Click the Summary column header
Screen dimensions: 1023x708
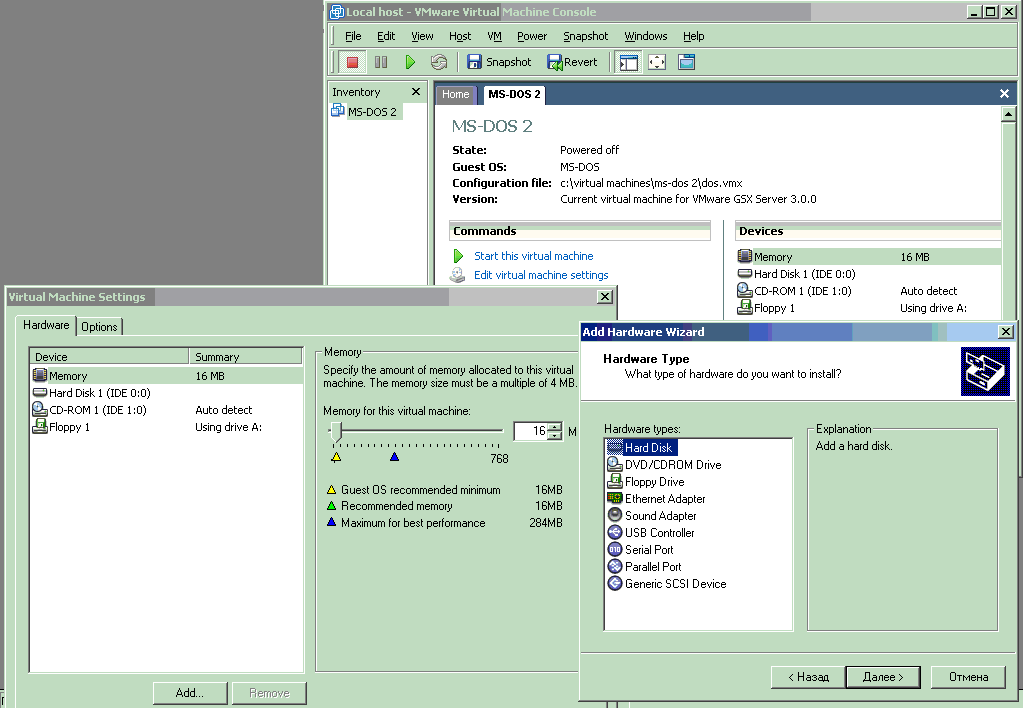pyautogui.click(x=246, y=357)
